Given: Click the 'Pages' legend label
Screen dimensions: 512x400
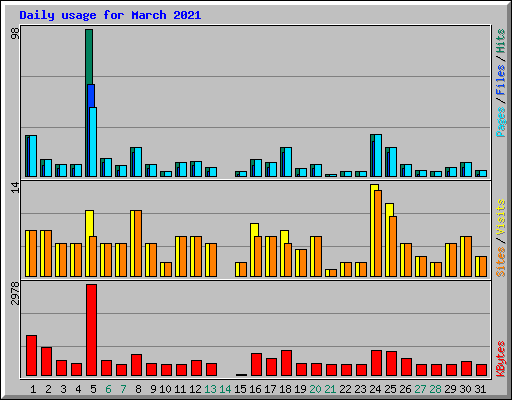Looking at the screenshot, I should (x=501, y=122).
